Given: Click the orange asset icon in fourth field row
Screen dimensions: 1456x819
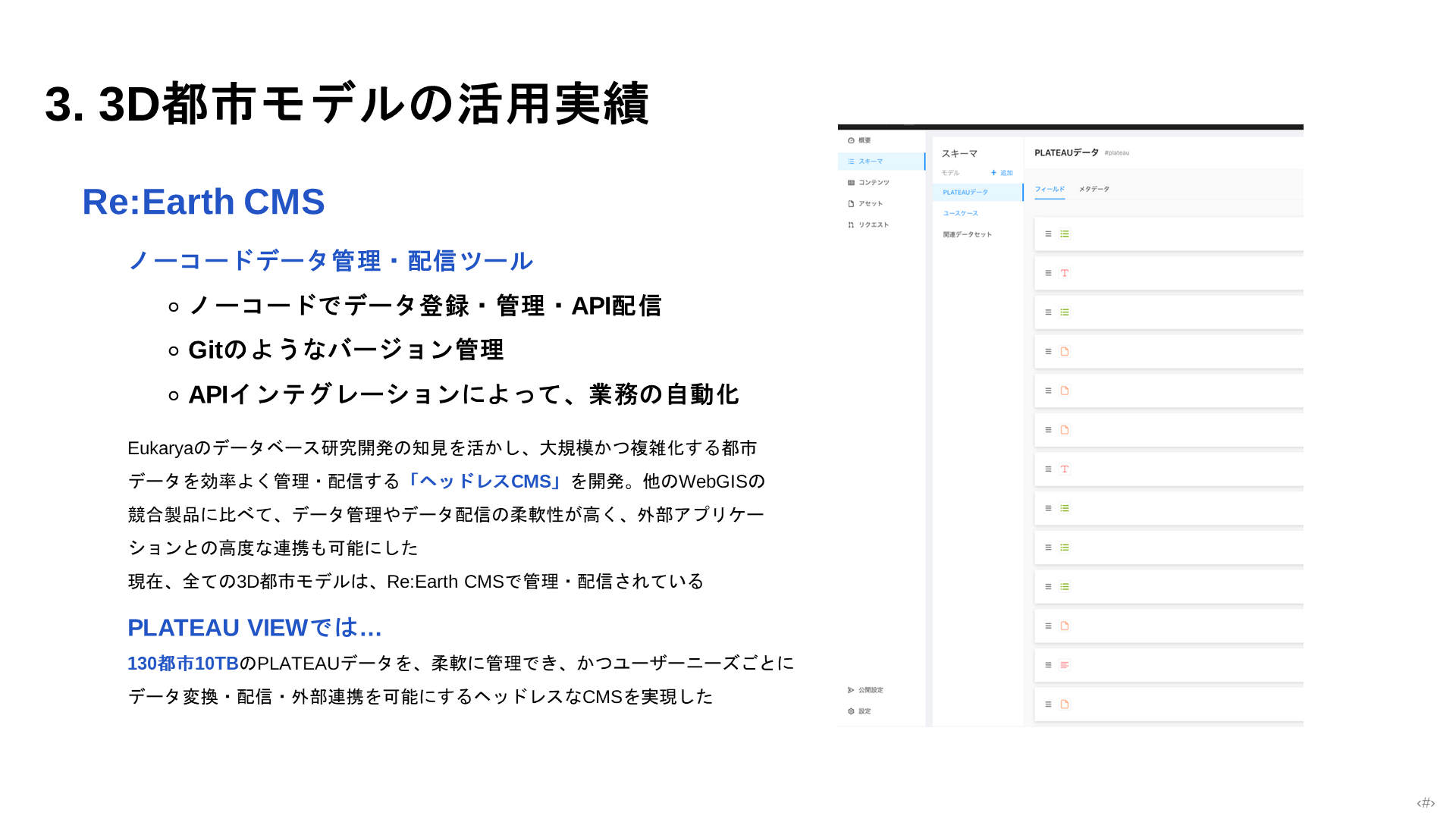Looking at the screenshot, I should pyautogui.click(x=1065, y=352).
